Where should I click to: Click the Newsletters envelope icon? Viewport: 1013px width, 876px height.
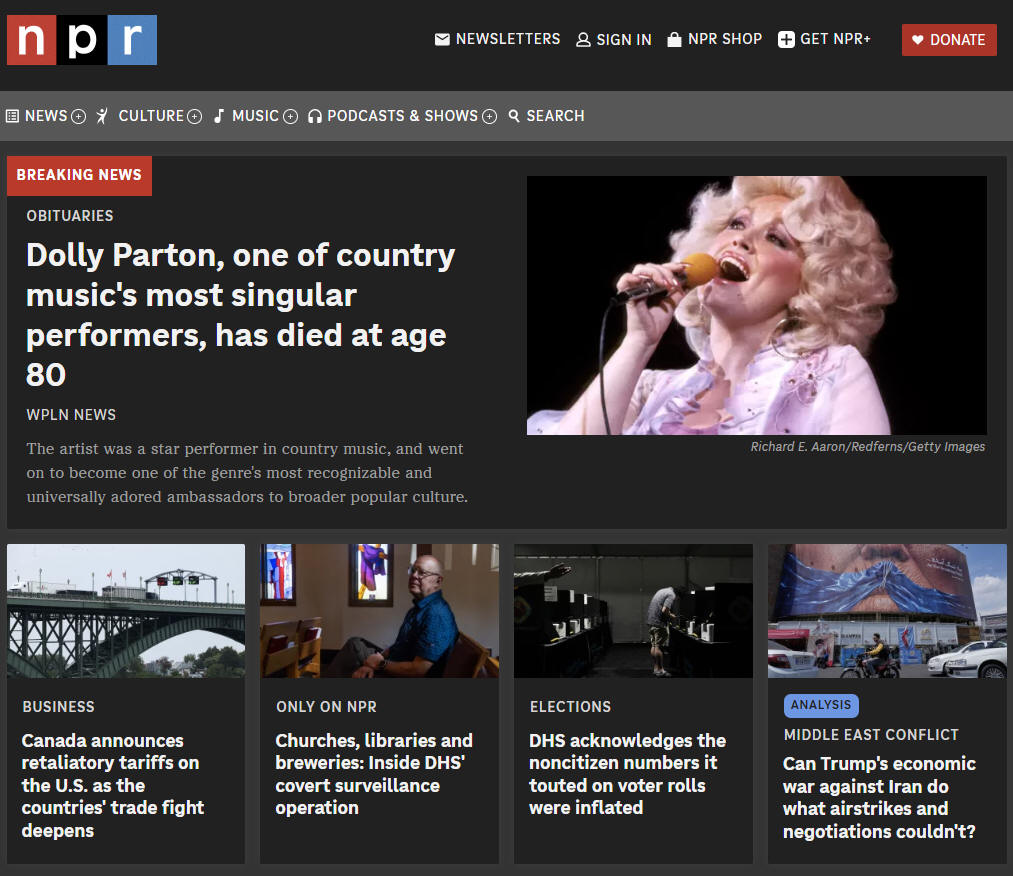(x=442, y=39)
